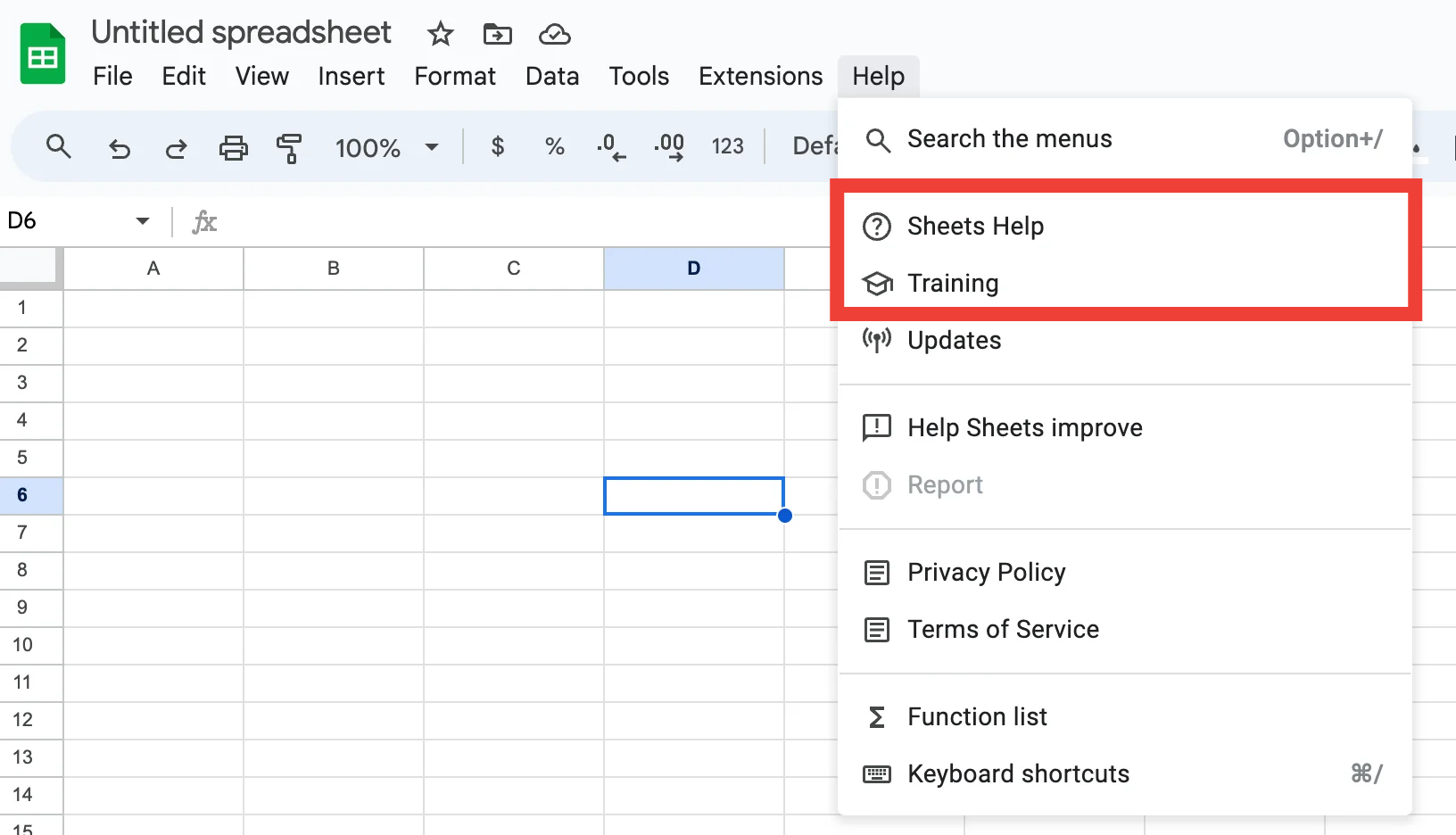Open the Privacy Policy entry
This screenshot has width=1456, height=835.
[x=1126, y=573]
